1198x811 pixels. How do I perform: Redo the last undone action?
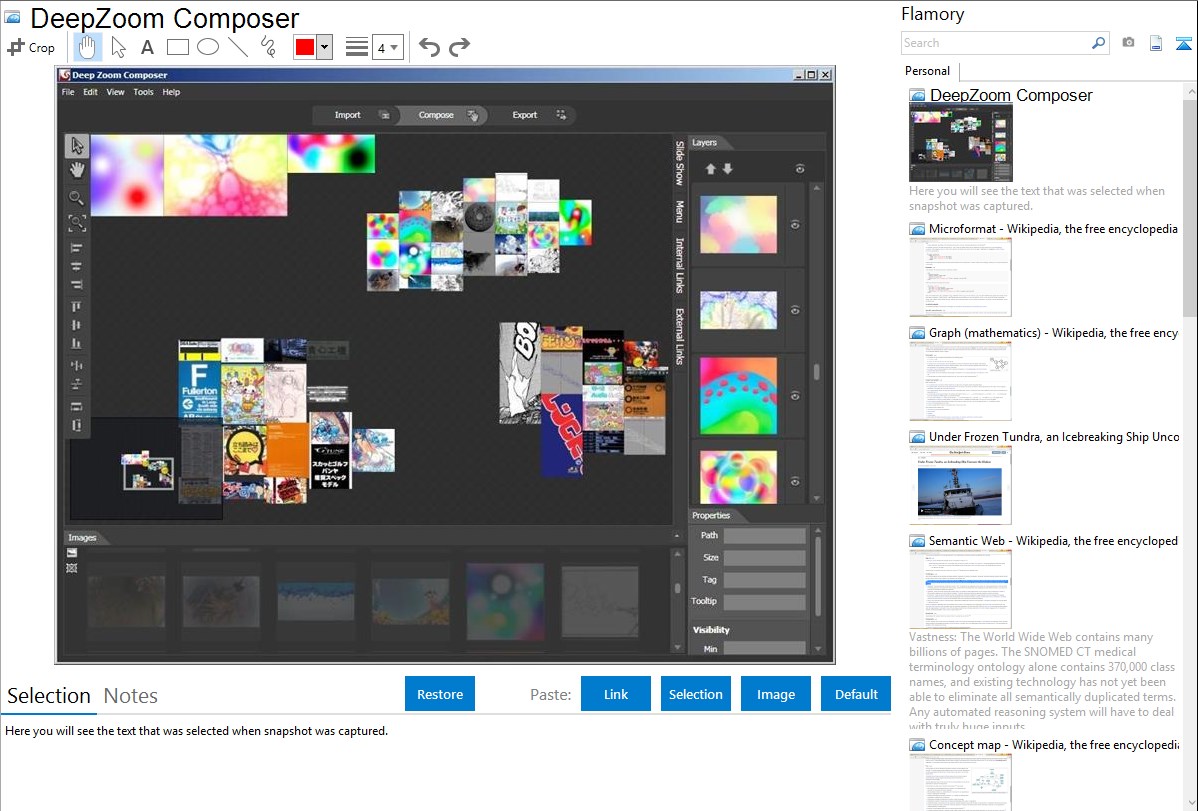[x=459, y=47]
